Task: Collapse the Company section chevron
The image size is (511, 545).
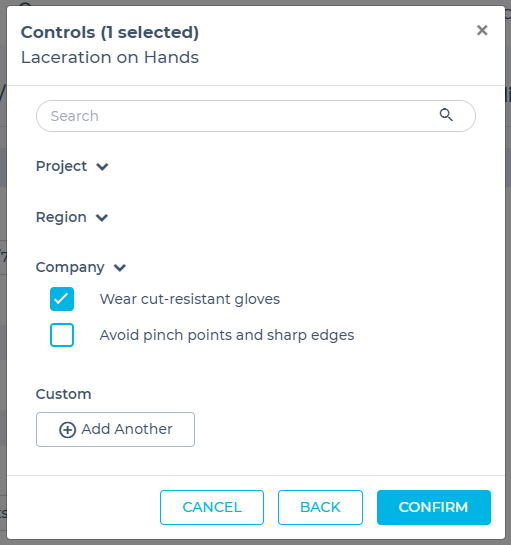Action: [x=120, y=268]
